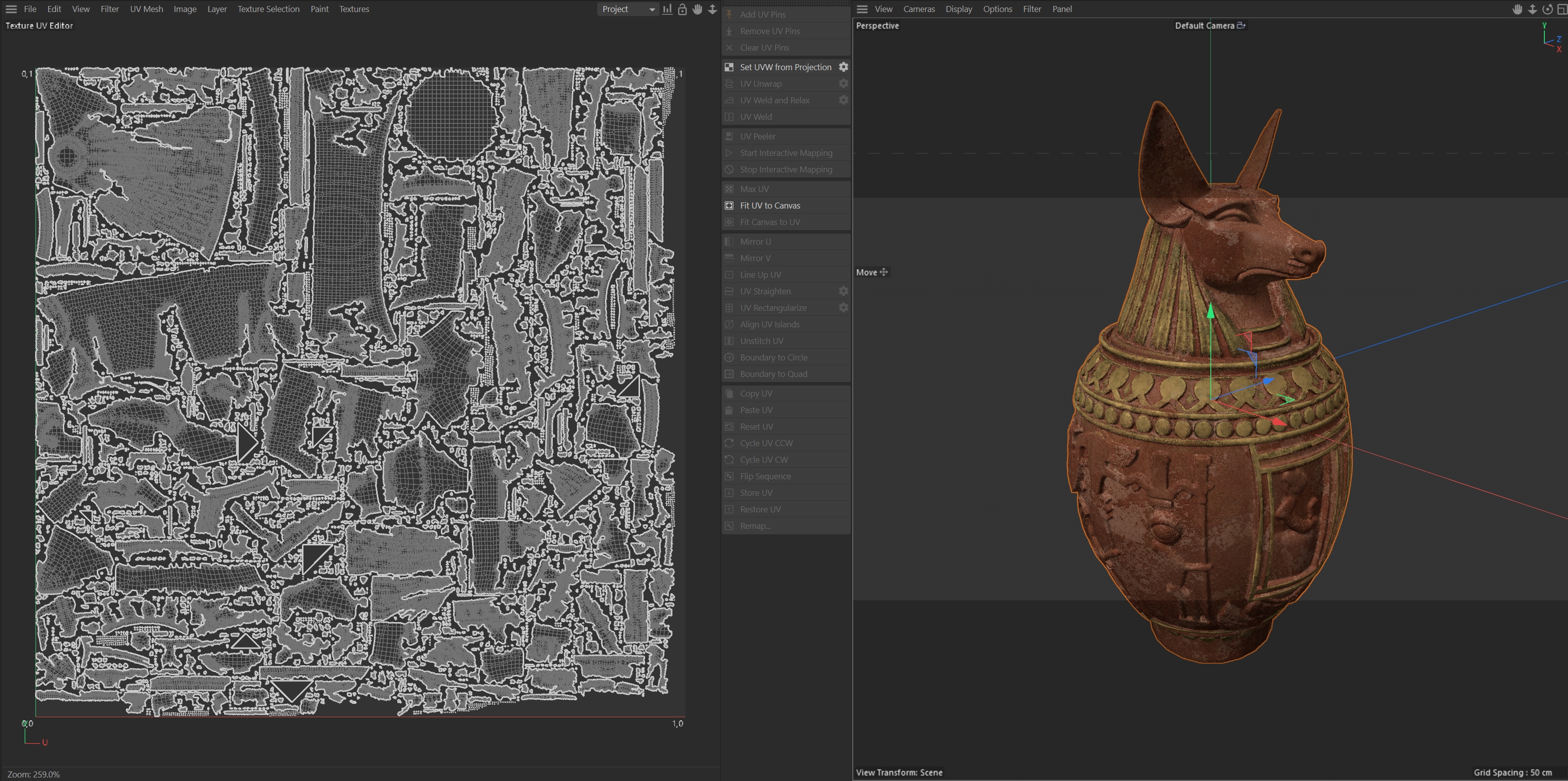Click the viewport pan hand icon
This screenshot has width=1568, height=781.
click(1517, 9)
